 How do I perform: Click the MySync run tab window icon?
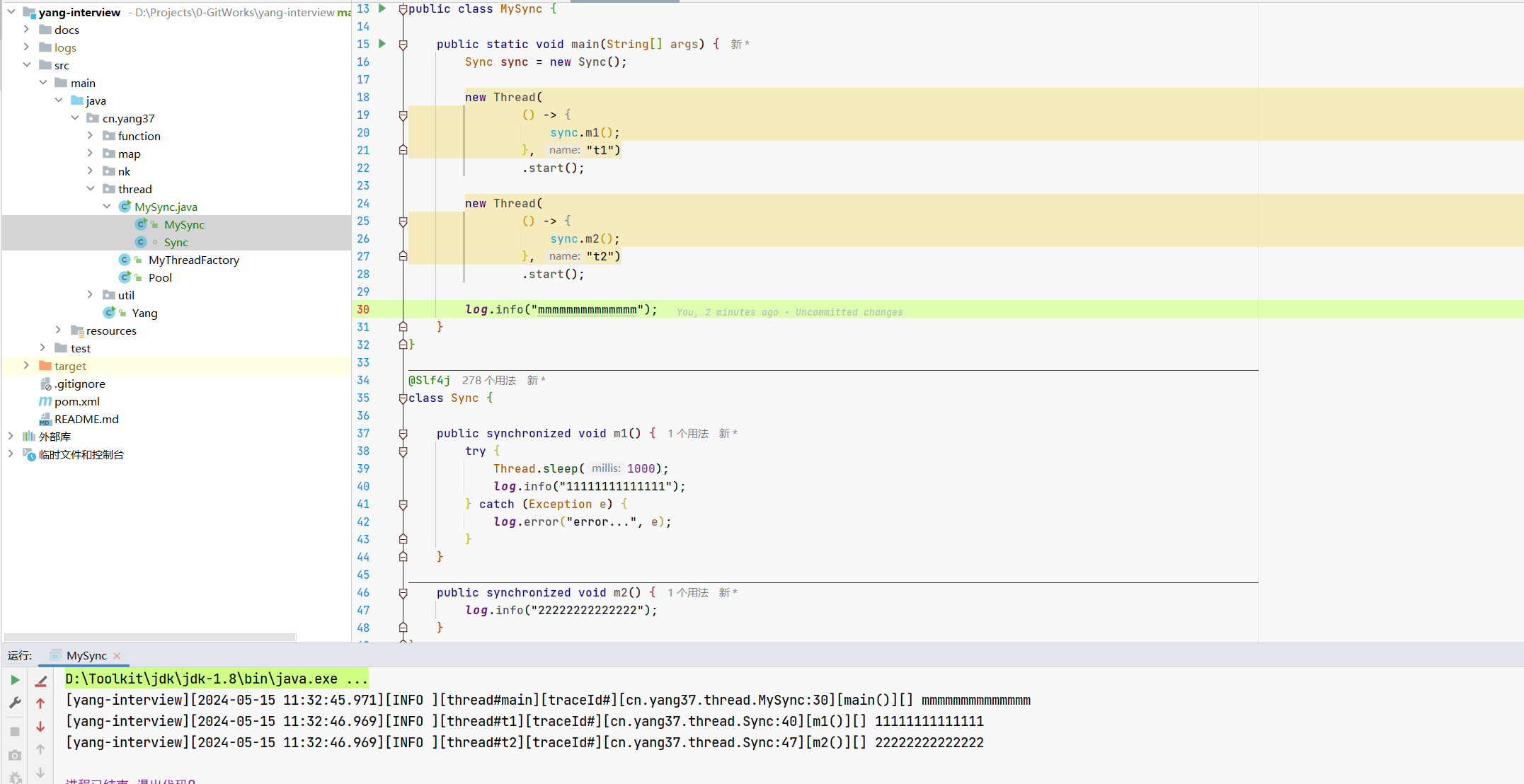(55, 656)
